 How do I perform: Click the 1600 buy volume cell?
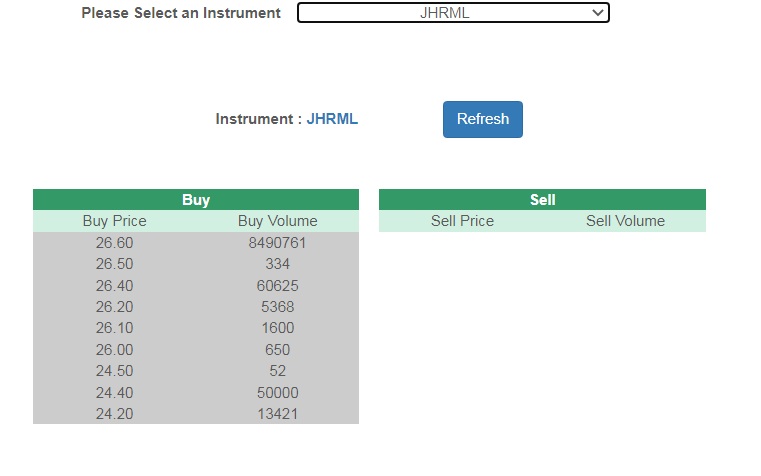point(277,328)
